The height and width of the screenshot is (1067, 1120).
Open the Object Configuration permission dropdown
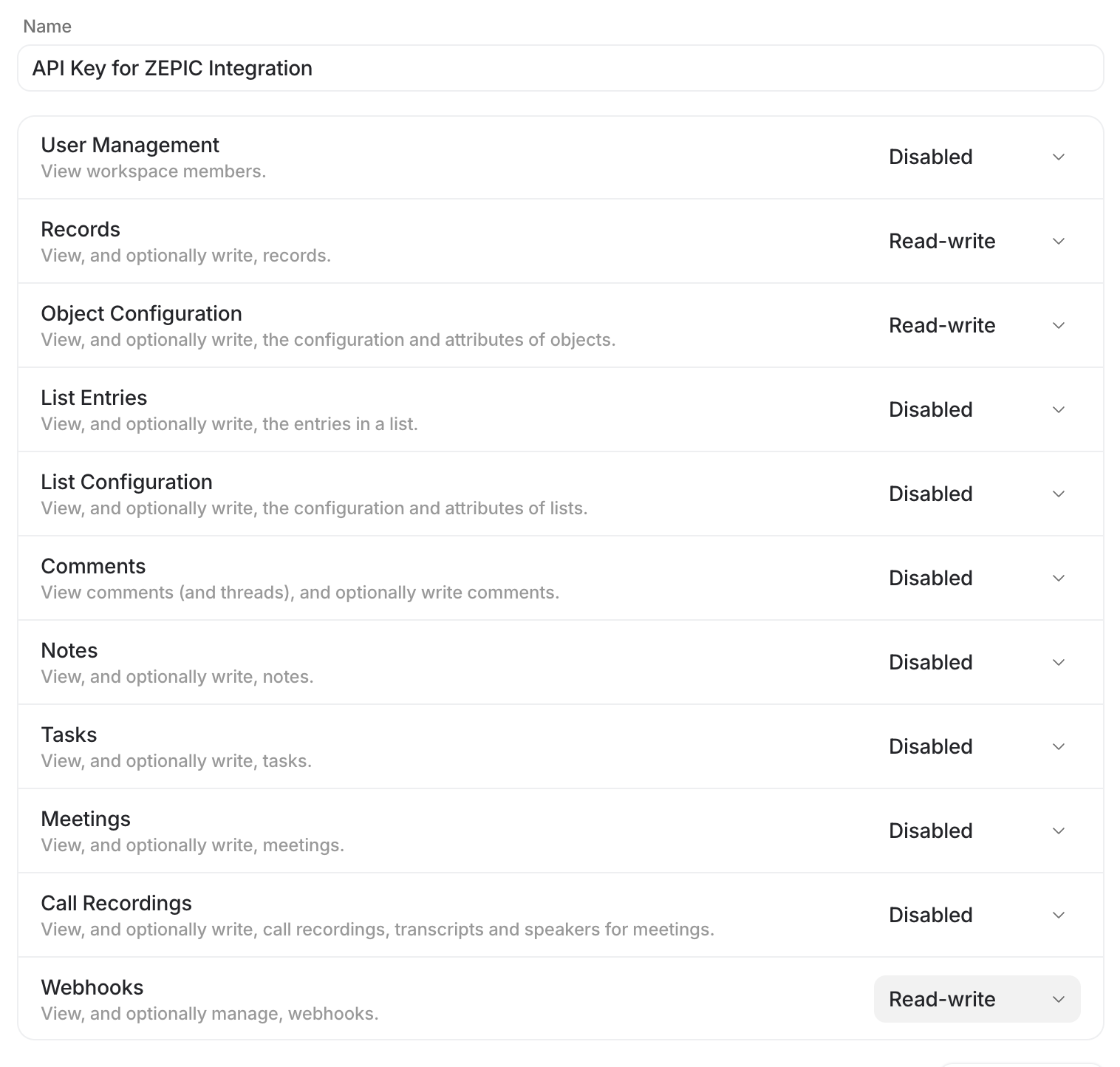[976, 325]
